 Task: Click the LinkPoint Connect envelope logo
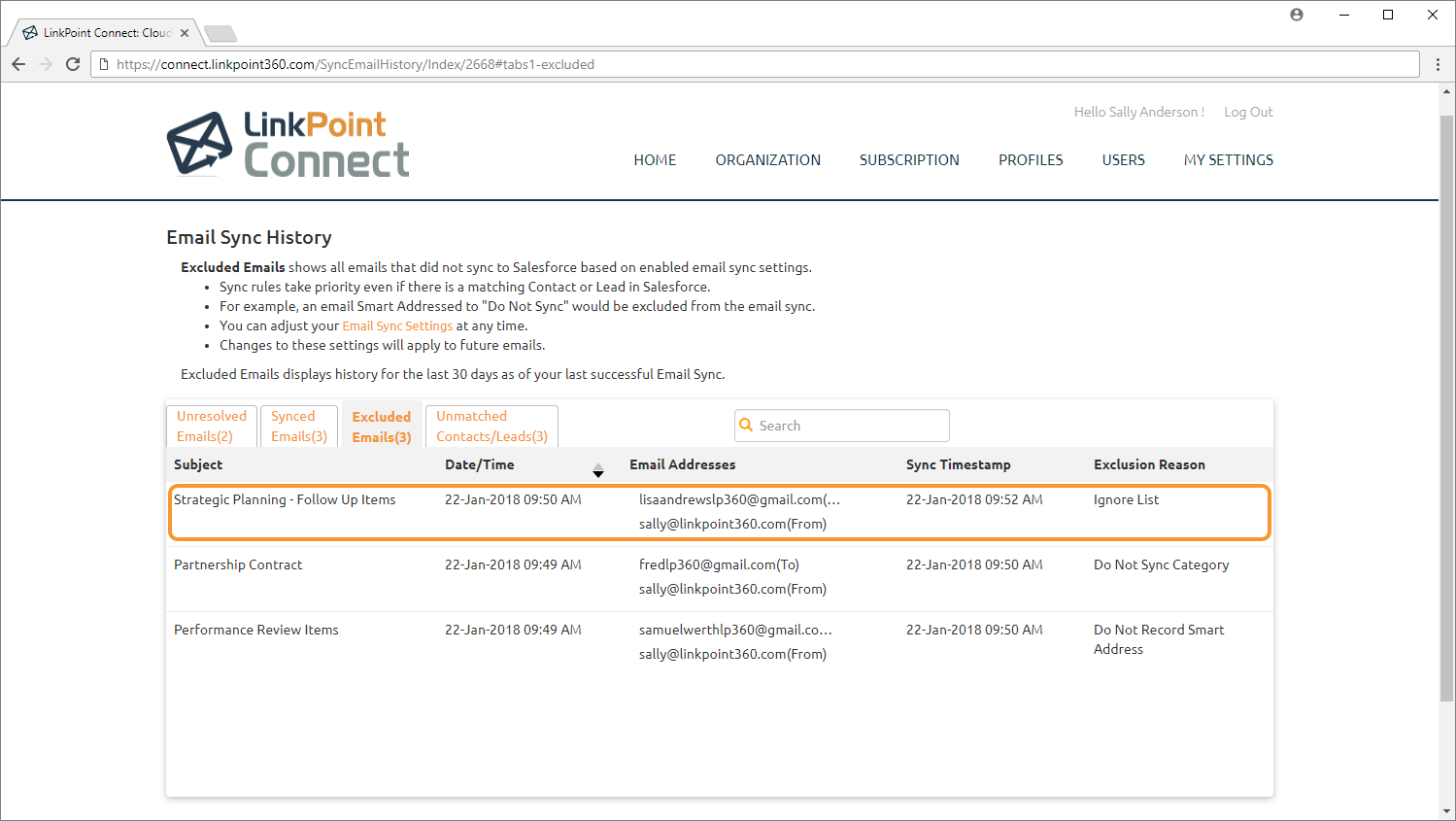point(199,144)
